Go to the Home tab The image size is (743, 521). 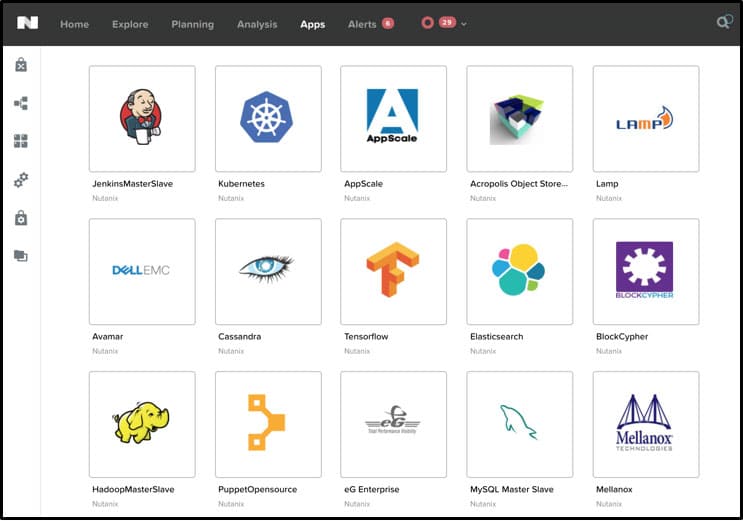tap(74, 24)
